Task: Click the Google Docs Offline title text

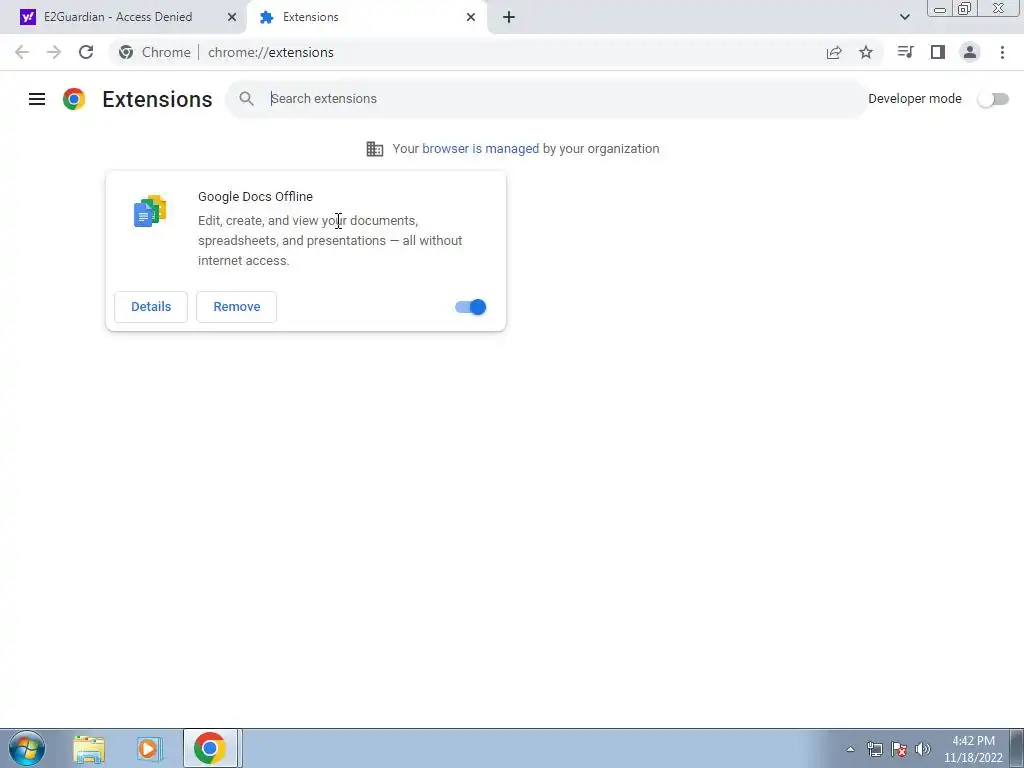Action: [x=255, y=197]
